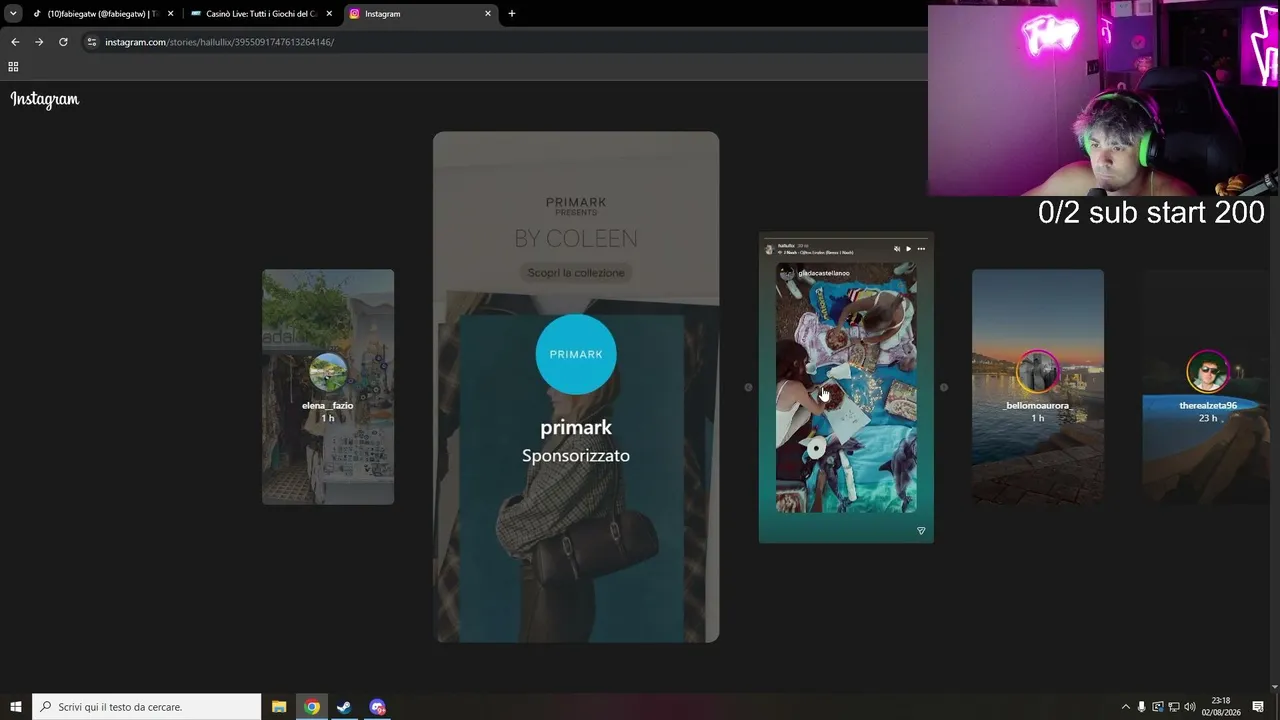
Task: Click the microphone tray icon
Action: pos(1141,707)
